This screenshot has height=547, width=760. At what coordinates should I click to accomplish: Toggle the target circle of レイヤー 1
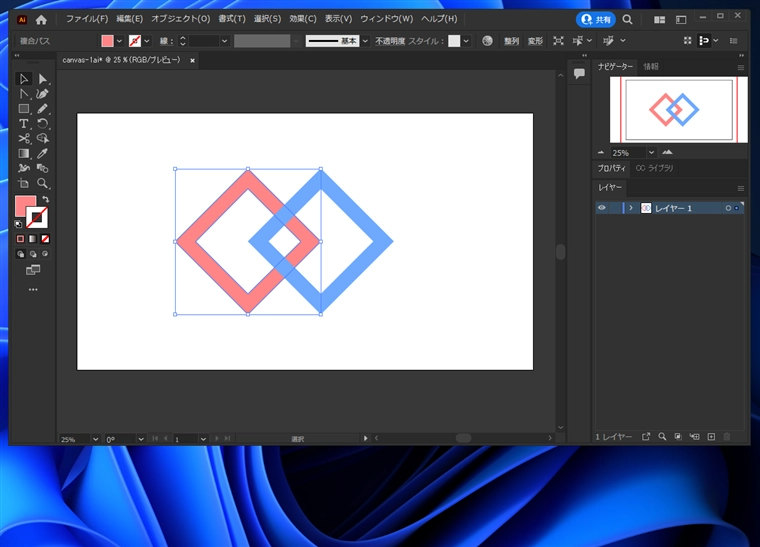pos(728,208)
